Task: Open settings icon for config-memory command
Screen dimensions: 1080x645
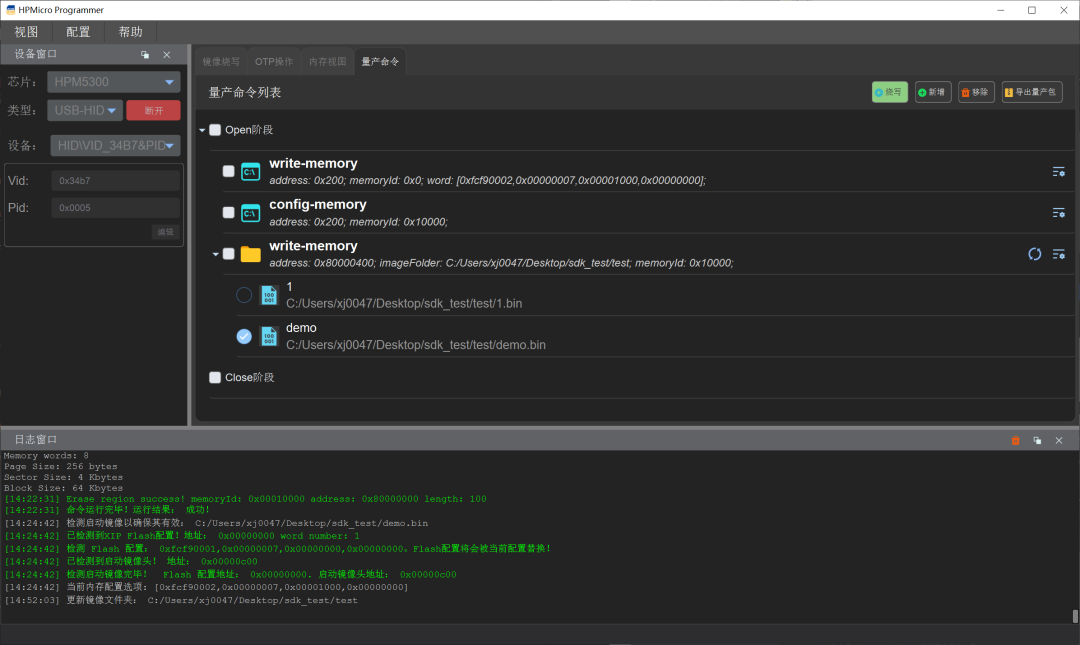Action: pyautogui.click(x=1059, y=213)
